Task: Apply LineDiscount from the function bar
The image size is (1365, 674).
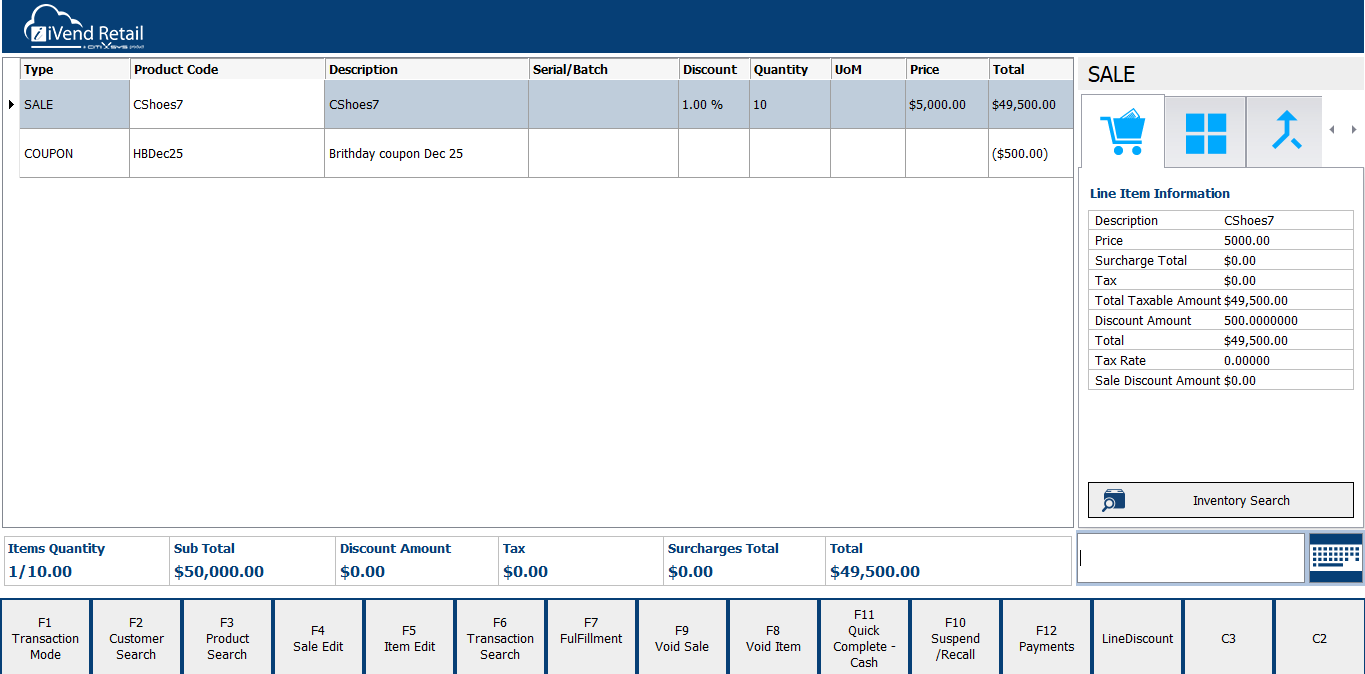Action: [x=1137, y=638]
